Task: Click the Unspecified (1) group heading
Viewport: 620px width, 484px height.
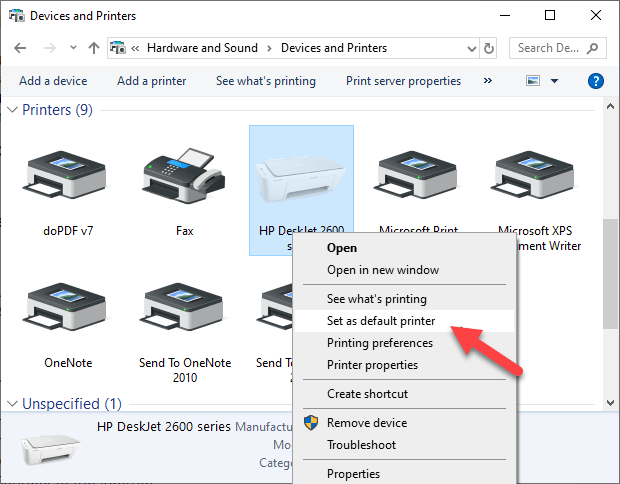Action: tap(72, 403)
